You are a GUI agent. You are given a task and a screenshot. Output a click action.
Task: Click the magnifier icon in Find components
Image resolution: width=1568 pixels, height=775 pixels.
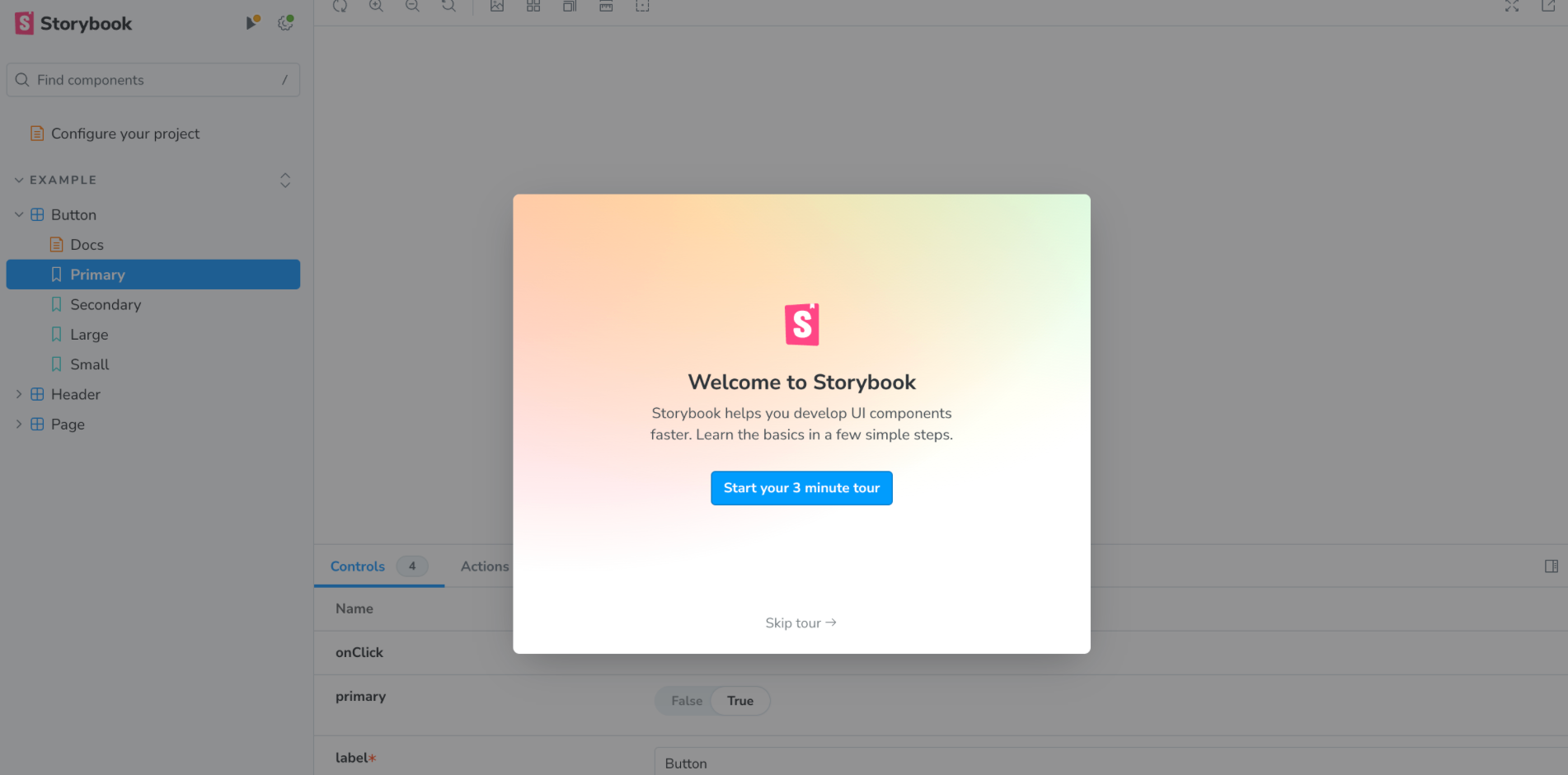coord(22,80)
